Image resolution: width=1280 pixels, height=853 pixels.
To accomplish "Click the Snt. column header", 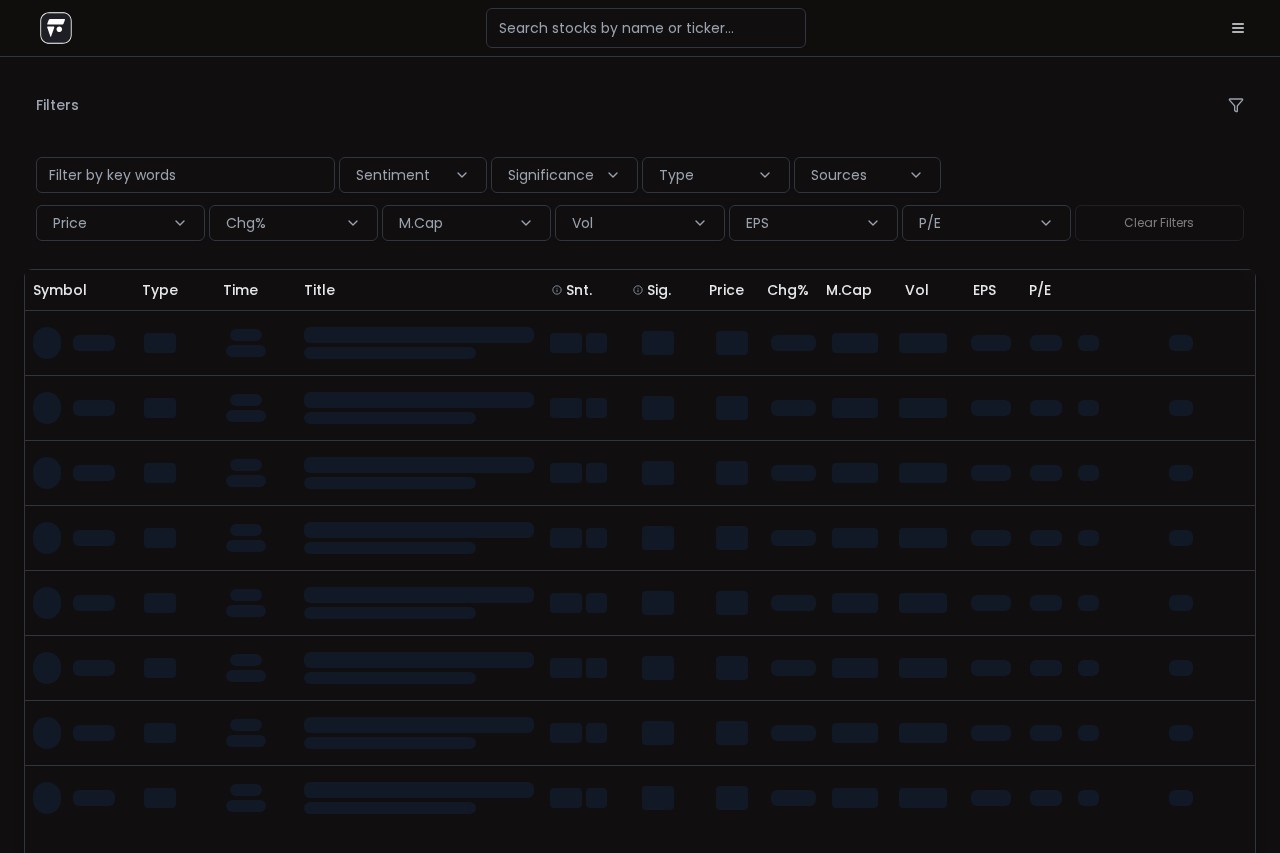I will pos(579,290).
